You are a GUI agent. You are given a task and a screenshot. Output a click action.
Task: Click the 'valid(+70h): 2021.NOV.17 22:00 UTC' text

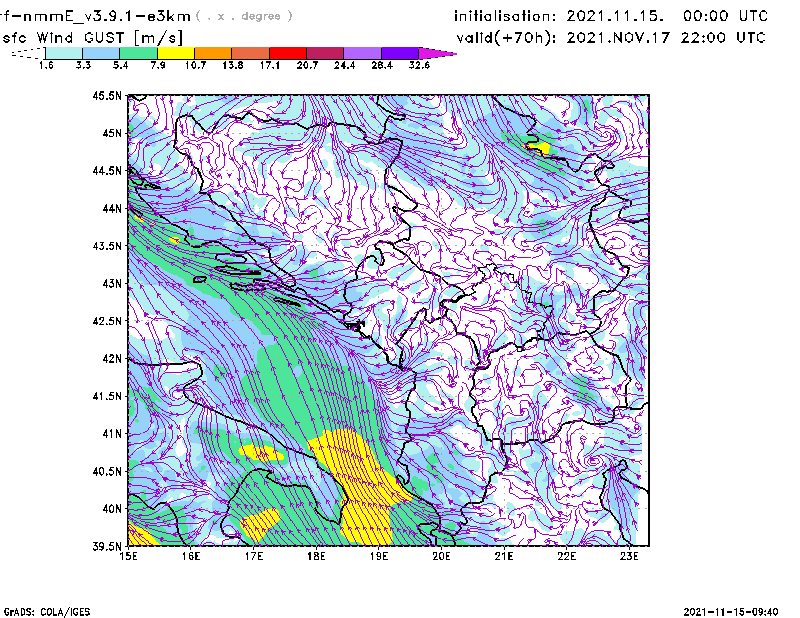click(x=611, y=38)
